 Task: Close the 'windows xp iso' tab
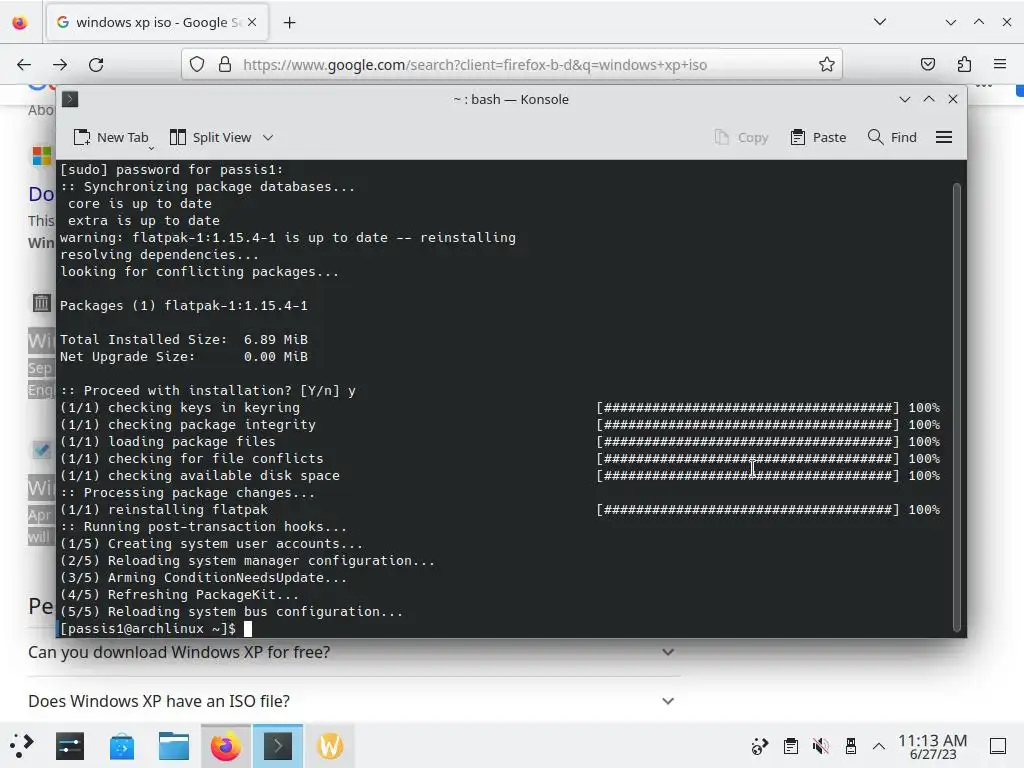pyautogui.click(x=252, y=22)
